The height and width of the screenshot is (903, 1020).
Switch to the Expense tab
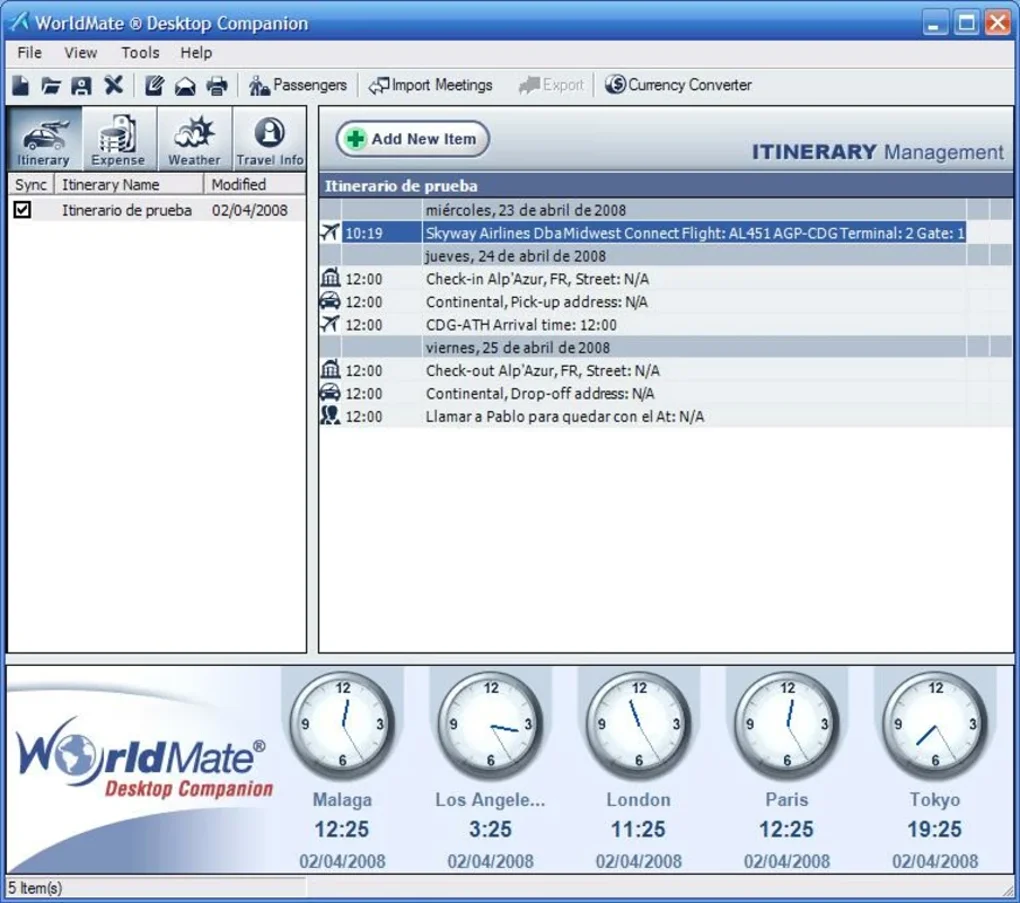[118, 139]
